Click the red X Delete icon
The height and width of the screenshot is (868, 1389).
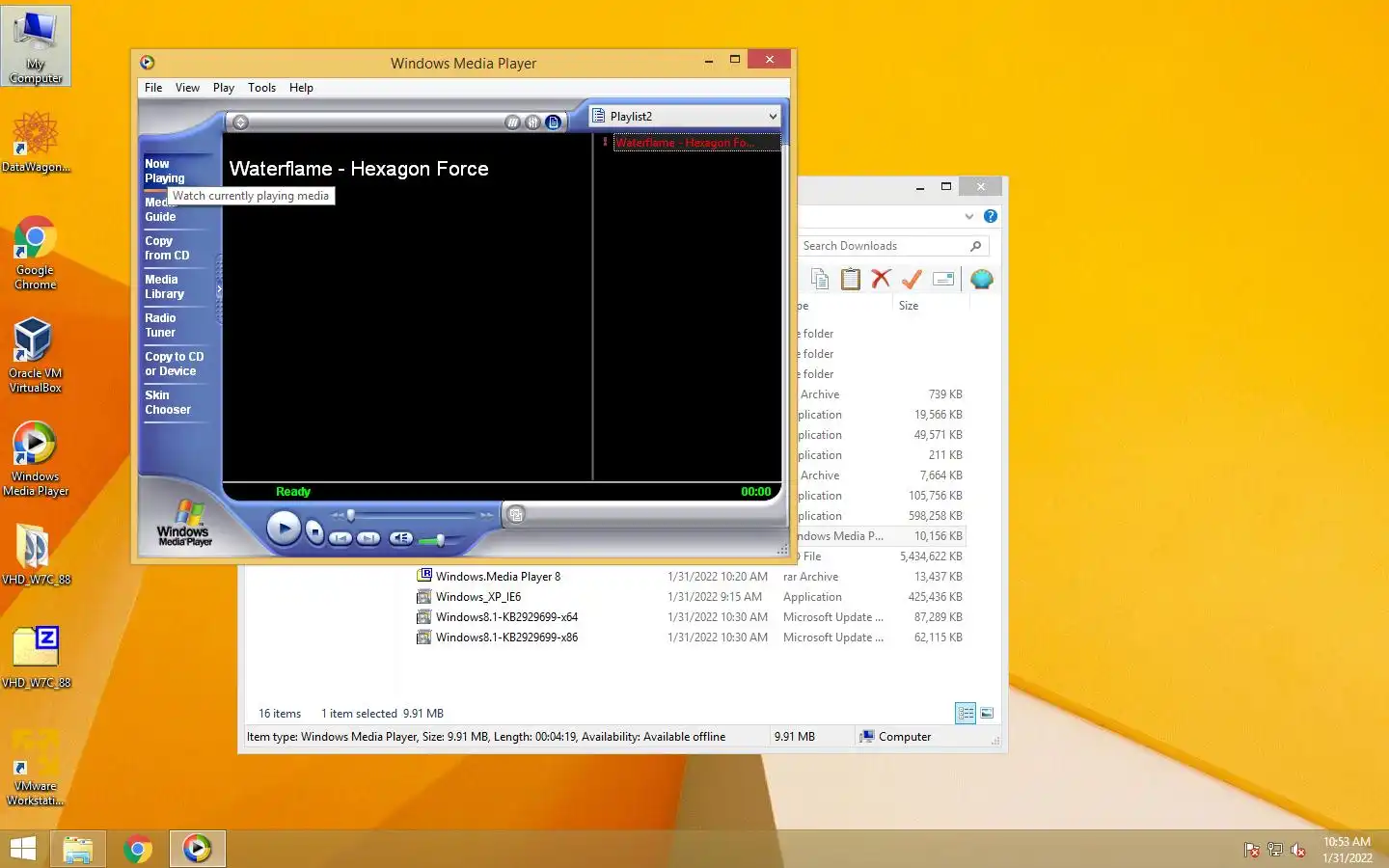(881, 280)
